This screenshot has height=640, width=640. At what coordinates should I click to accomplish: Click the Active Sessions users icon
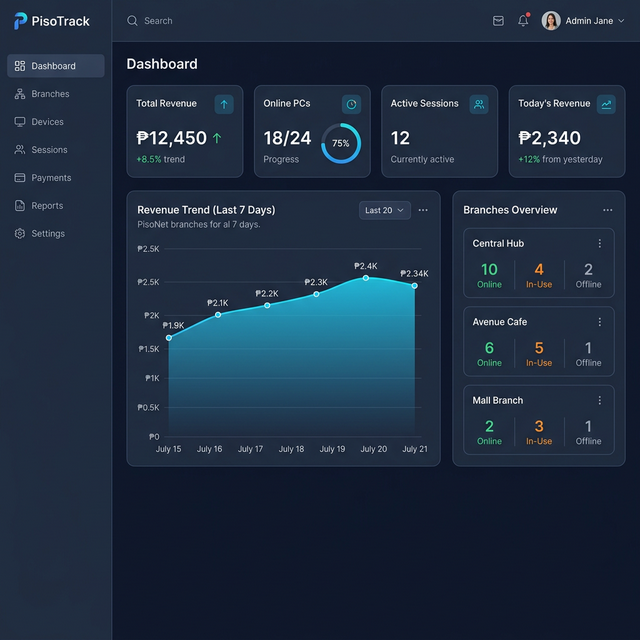coord(479,104)
